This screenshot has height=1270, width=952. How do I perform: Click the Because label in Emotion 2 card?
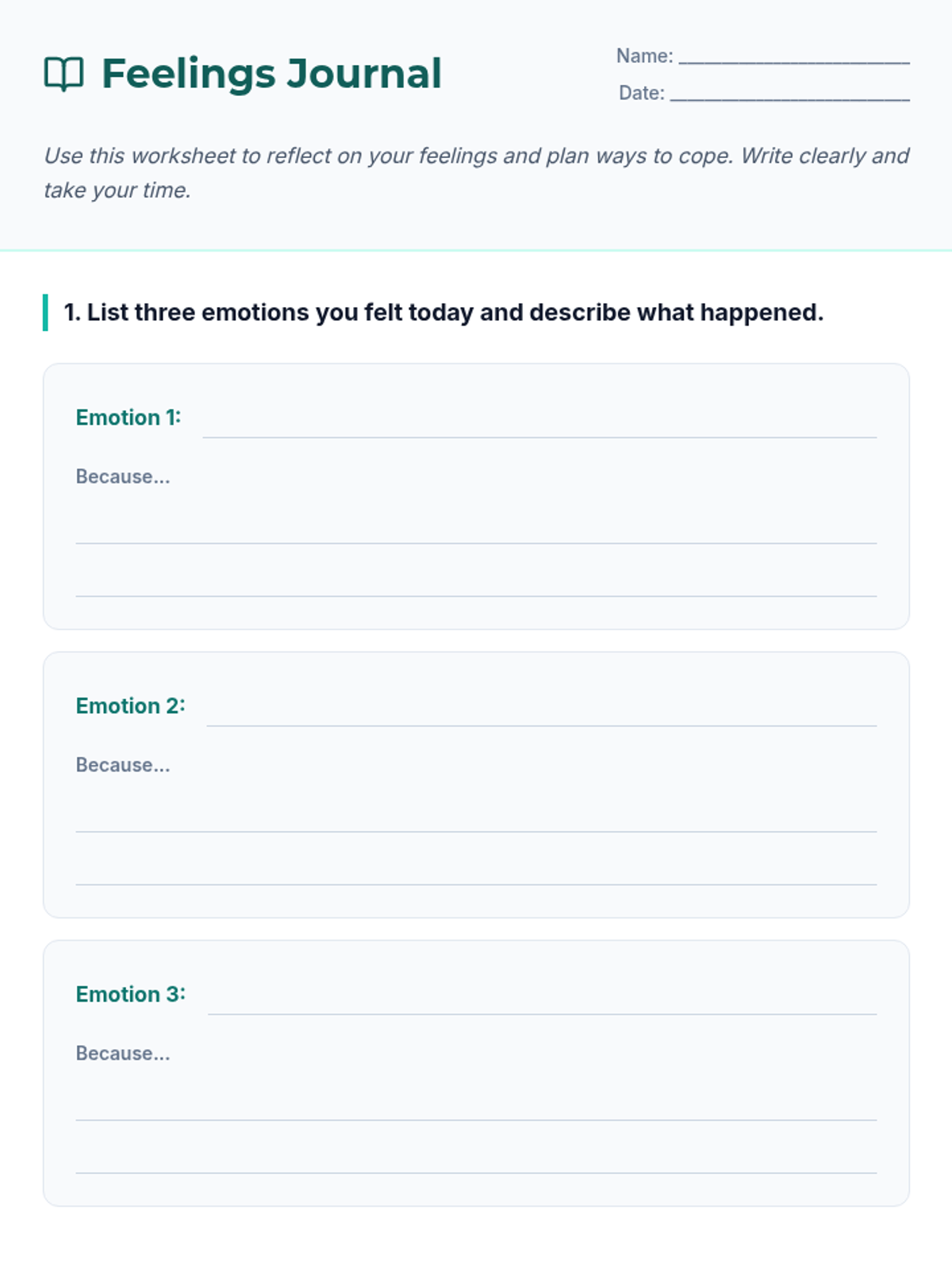(123, 765)
